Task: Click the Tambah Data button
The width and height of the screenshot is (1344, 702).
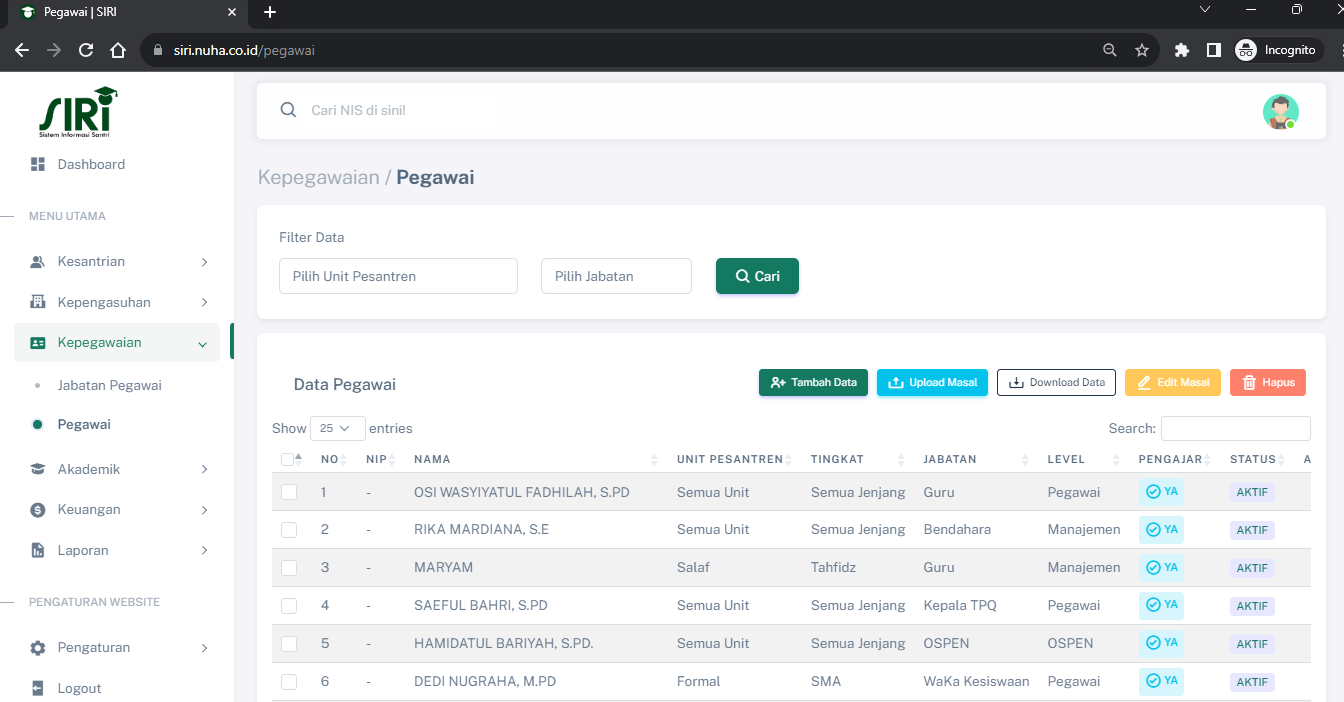Action: 813,382
